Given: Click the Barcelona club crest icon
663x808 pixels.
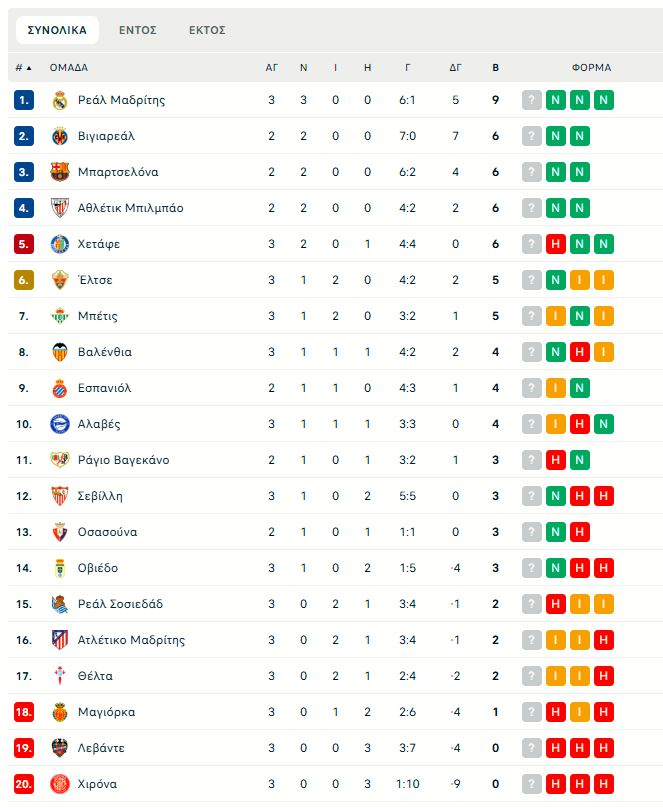Looking at the screenshot, I should tap(60, 172).
